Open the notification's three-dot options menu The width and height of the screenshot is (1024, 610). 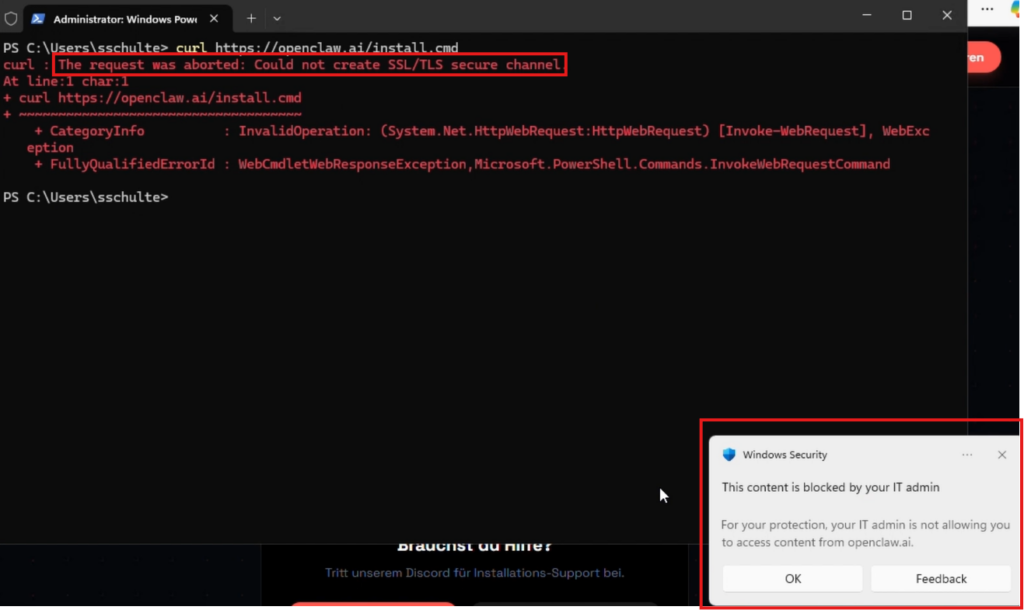967,455
